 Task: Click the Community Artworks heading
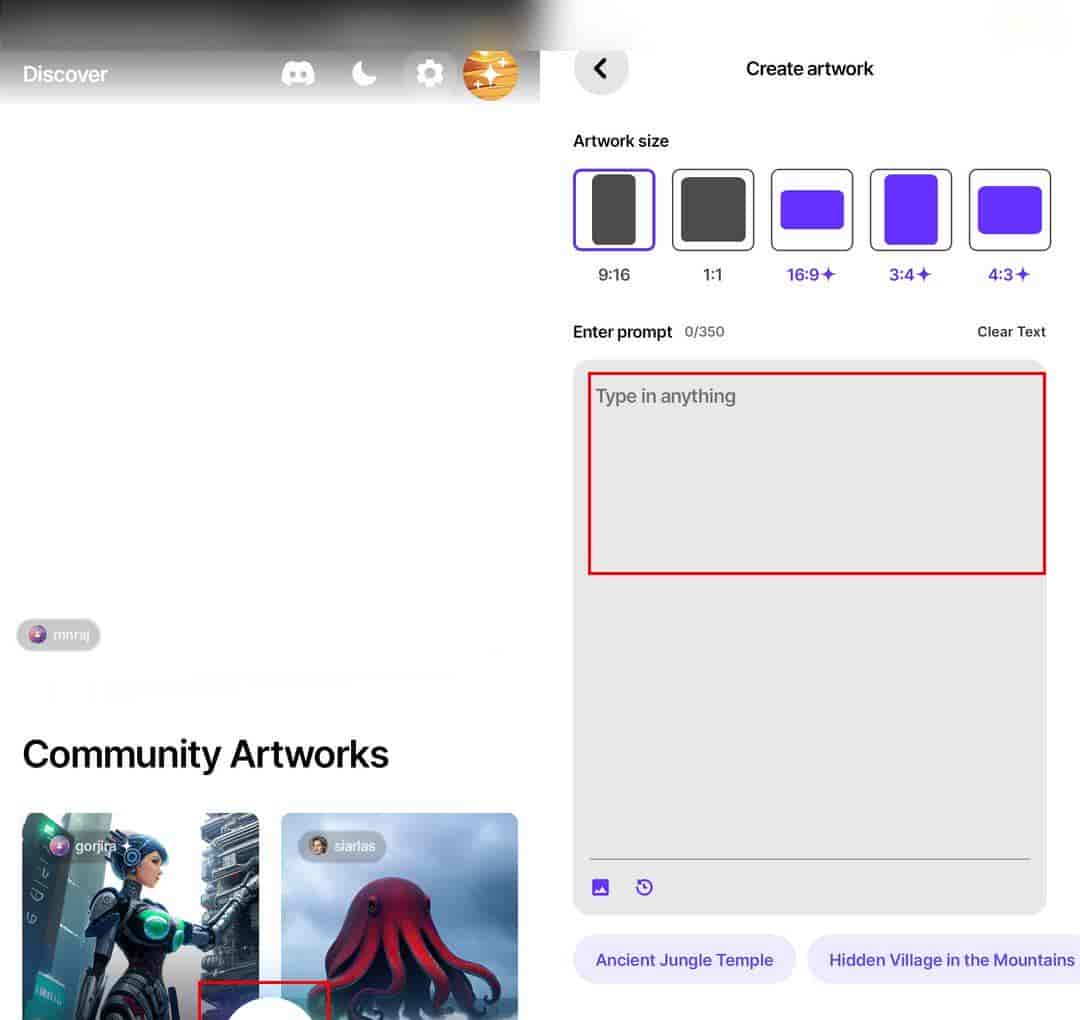(205, 754)
